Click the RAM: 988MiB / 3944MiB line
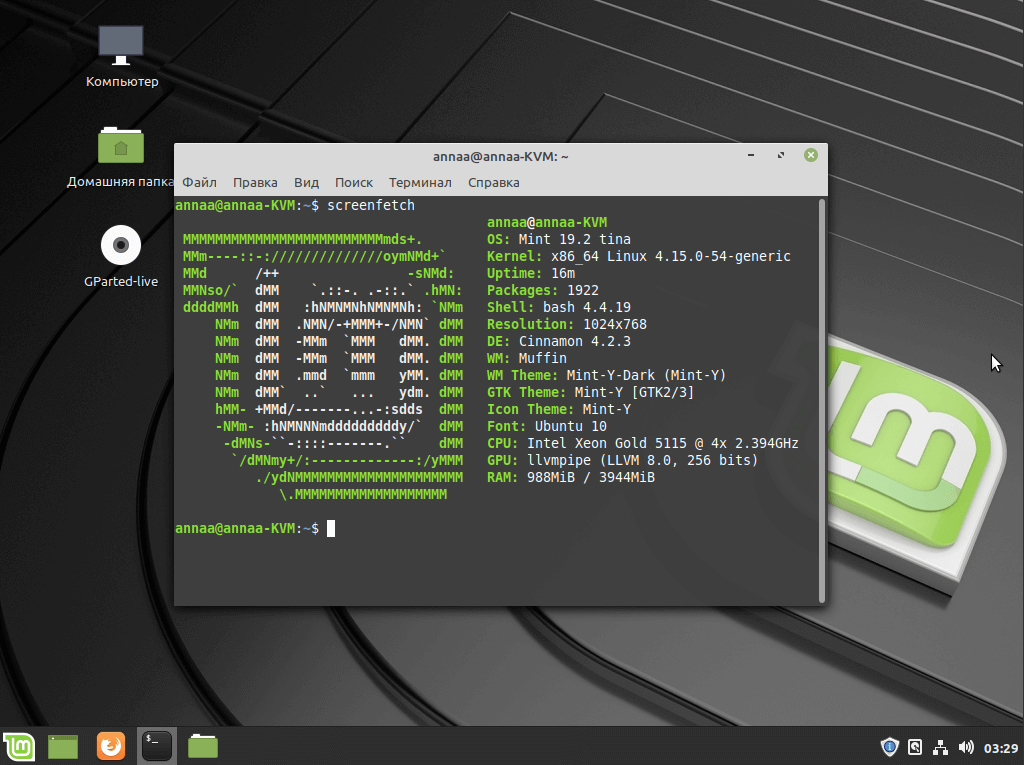 [571, 477]
